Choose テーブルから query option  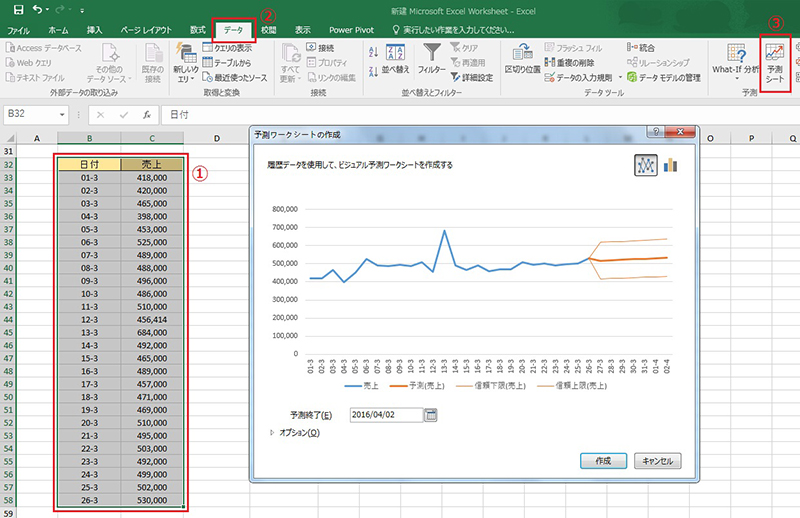coord(227,63)
